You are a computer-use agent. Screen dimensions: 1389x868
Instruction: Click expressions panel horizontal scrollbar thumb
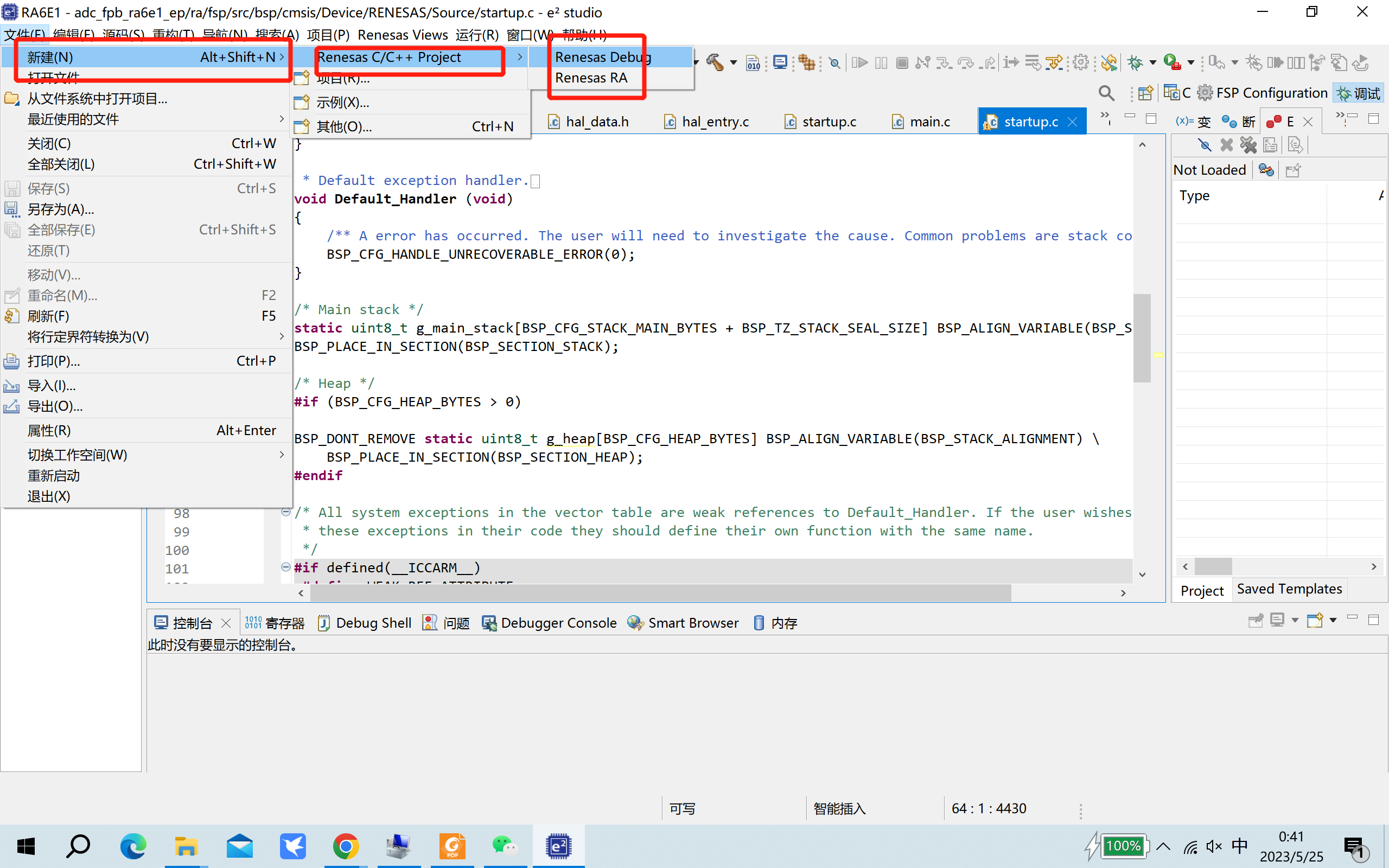(1213, 566)
